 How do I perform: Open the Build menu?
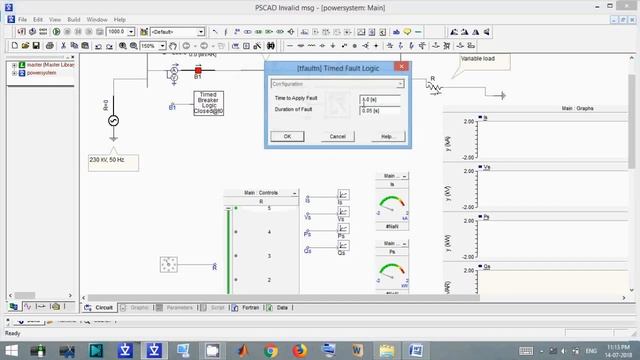tap(74, 20)
